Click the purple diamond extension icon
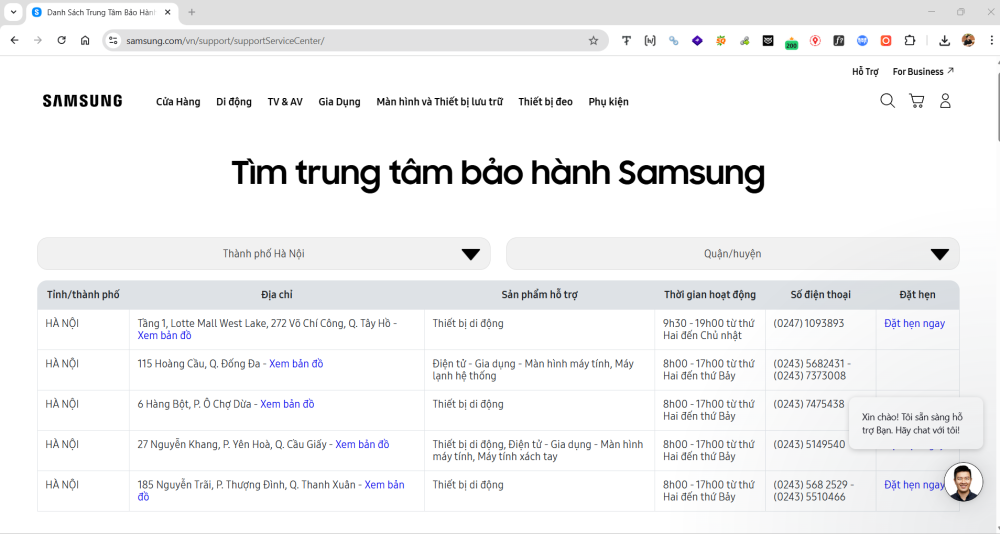Image resolution: width=1000 pixels, height=534 pixels. tap(697, 40)
